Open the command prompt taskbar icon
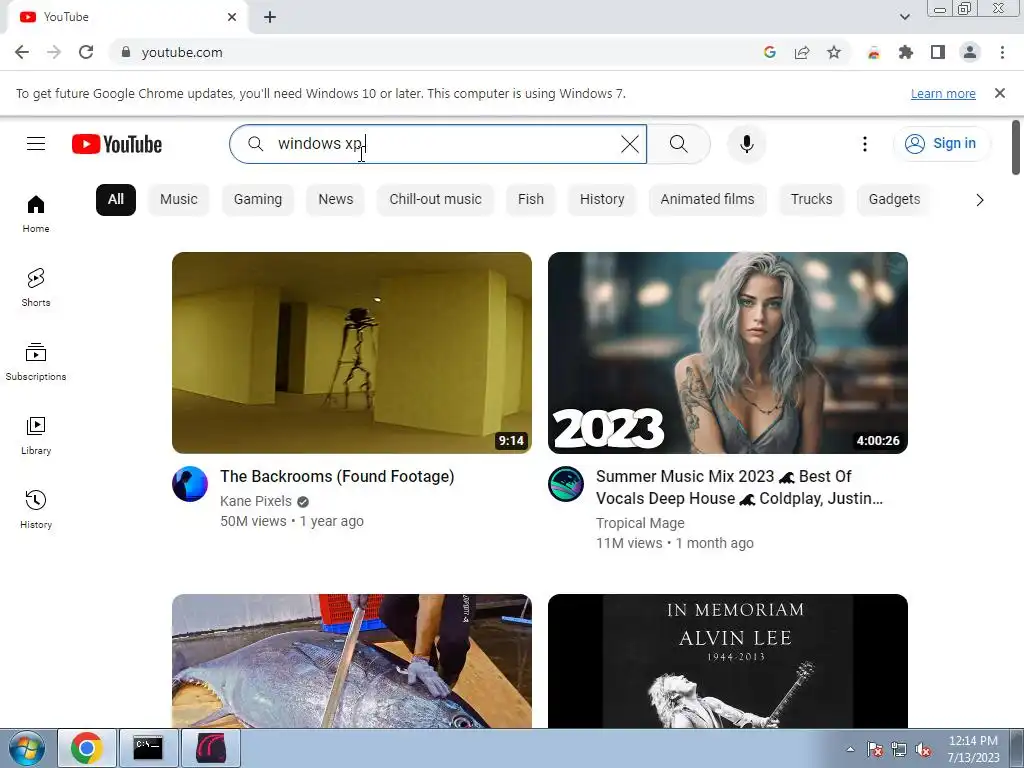The height and width of the screenshot is (768, 1024). point(148,748)
